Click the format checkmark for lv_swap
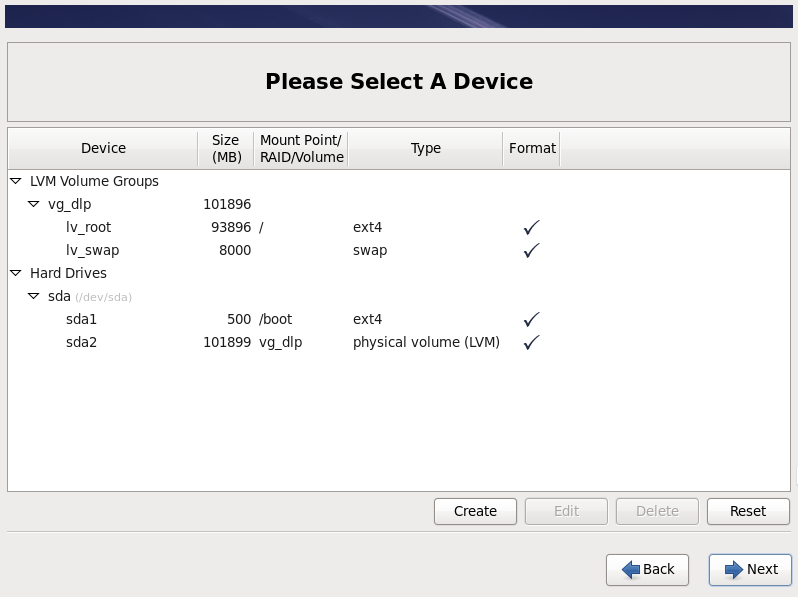Viewport: 798px width, 597px height. point(531,250)
